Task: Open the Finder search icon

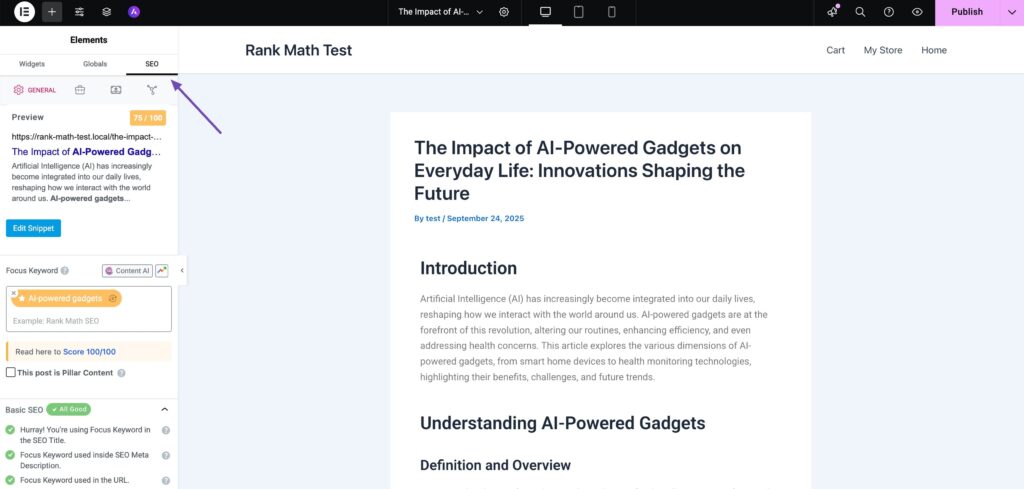Action: pos(861,12)
